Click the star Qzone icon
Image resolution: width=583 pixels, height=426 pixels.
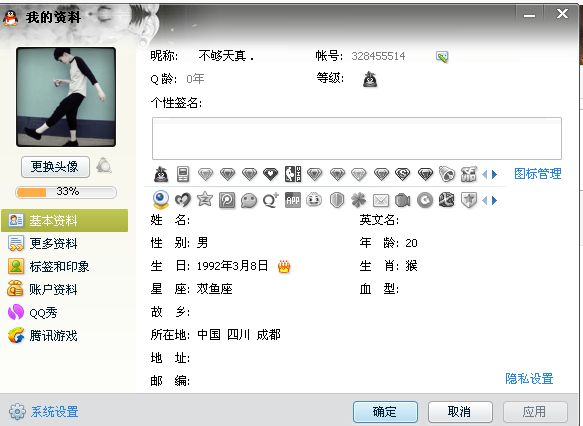tap(205, 200)
